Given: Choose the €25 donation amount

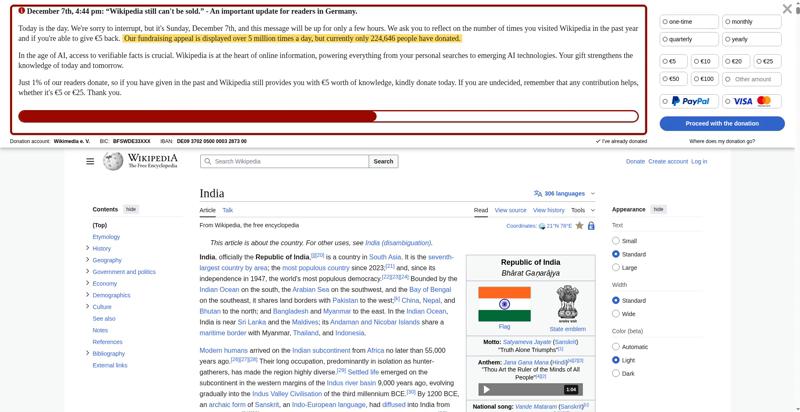Looking at the screenshot, I should 767,61.
